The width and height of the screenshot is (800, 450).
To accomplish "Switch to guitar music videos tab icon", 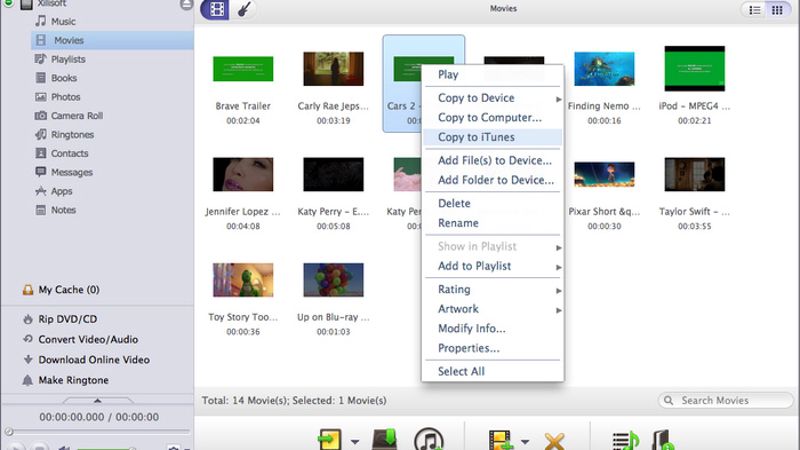I will click(244, 9).
